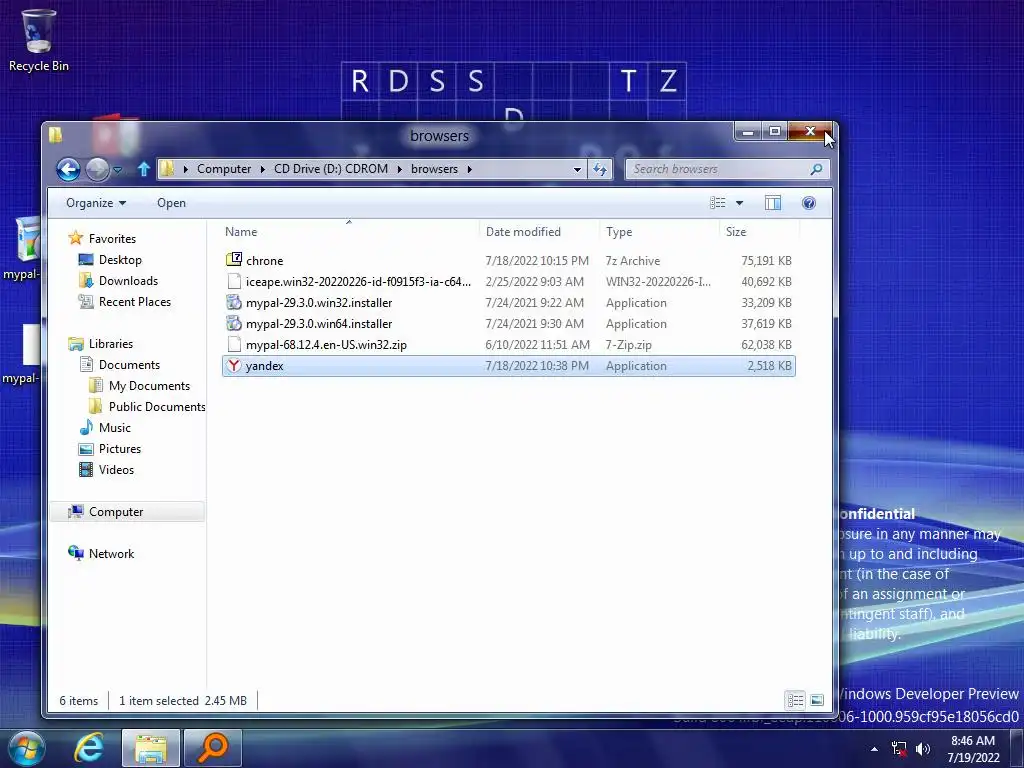Open the Videos library
The width and height of the screenshot is (1024, 768).
pyautogui.click(x=116, y=470)
